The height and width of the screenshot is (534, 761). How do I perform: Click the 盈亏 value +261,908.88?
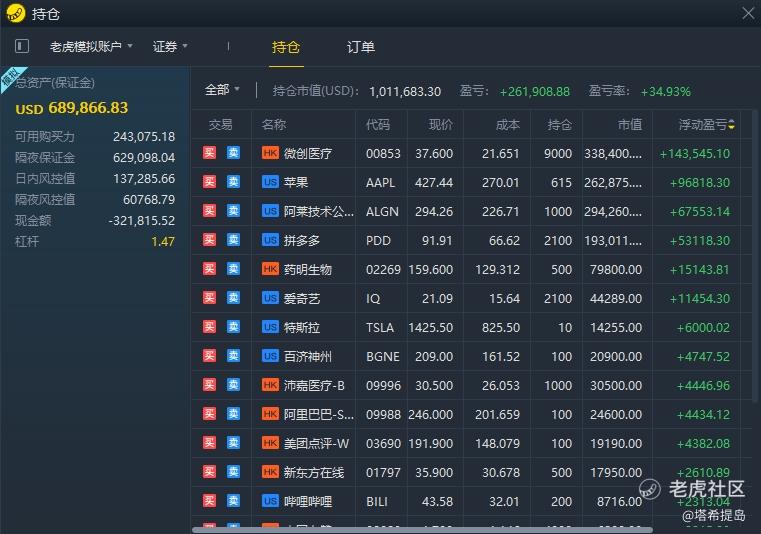(535, 92)
